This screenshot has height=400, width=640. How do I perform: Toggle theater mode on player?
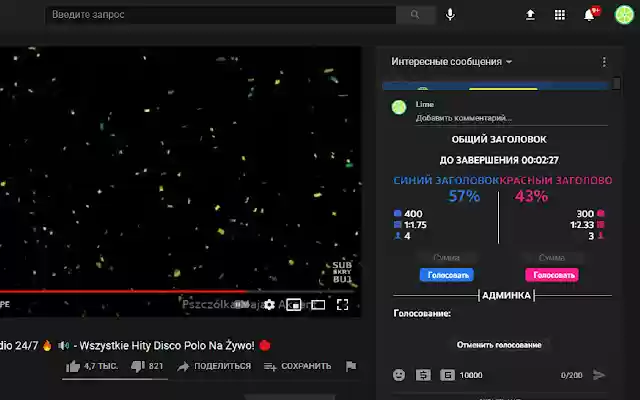pyautogui.click(x=318, y=304)
